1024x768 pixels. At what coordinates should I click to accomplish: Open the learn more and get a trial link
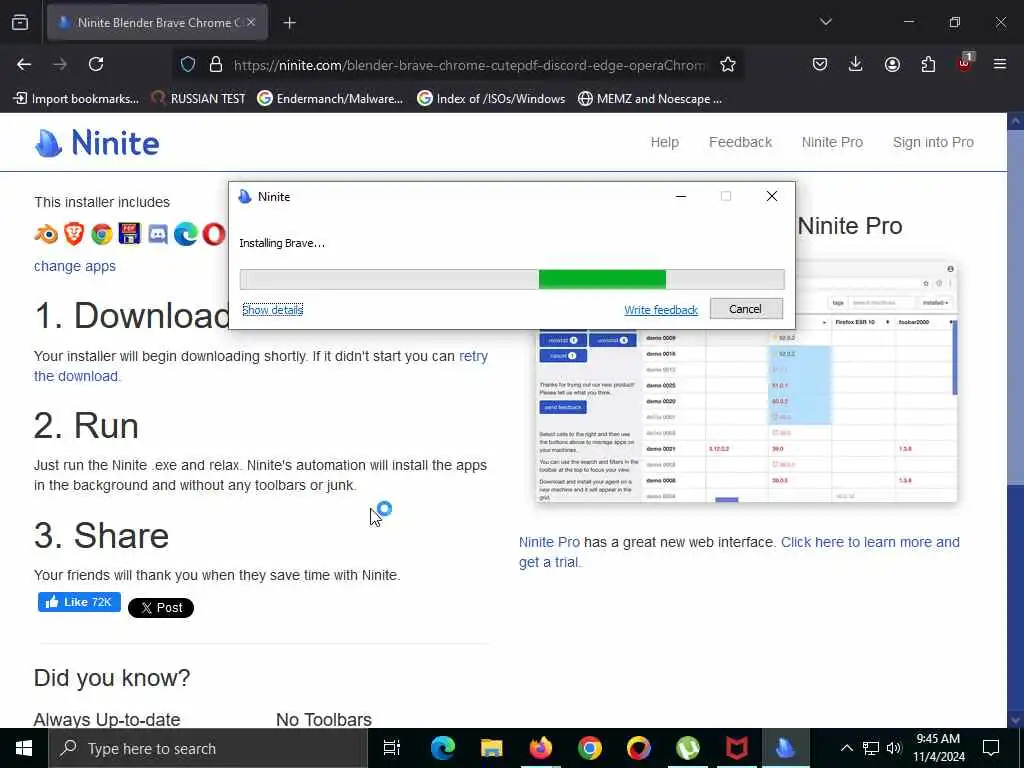click(739, 552)
